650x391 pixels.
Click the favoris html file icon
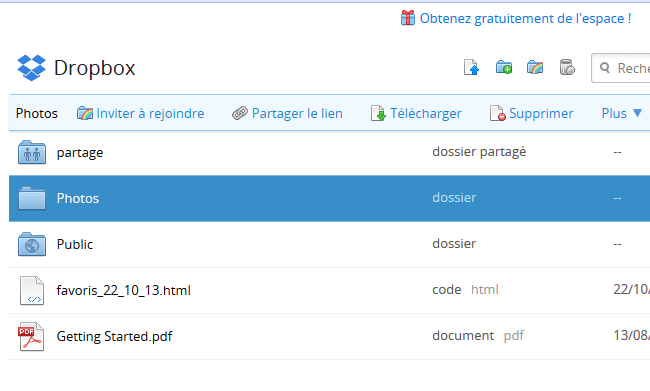point(32,290)
